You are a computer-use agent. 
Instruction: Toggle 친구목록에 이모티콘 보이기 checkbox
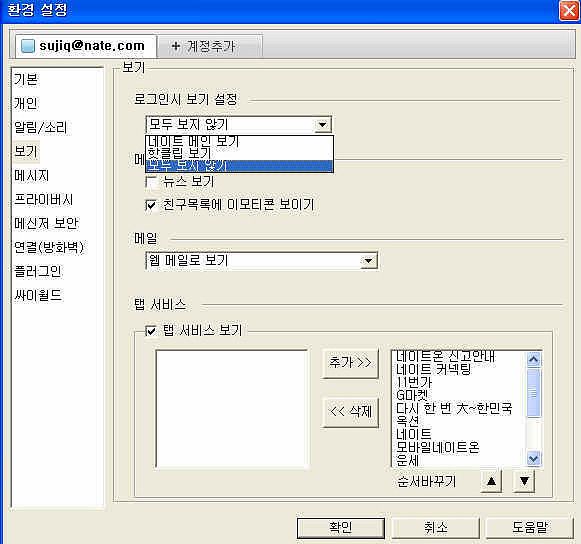(x=151, y=205)
